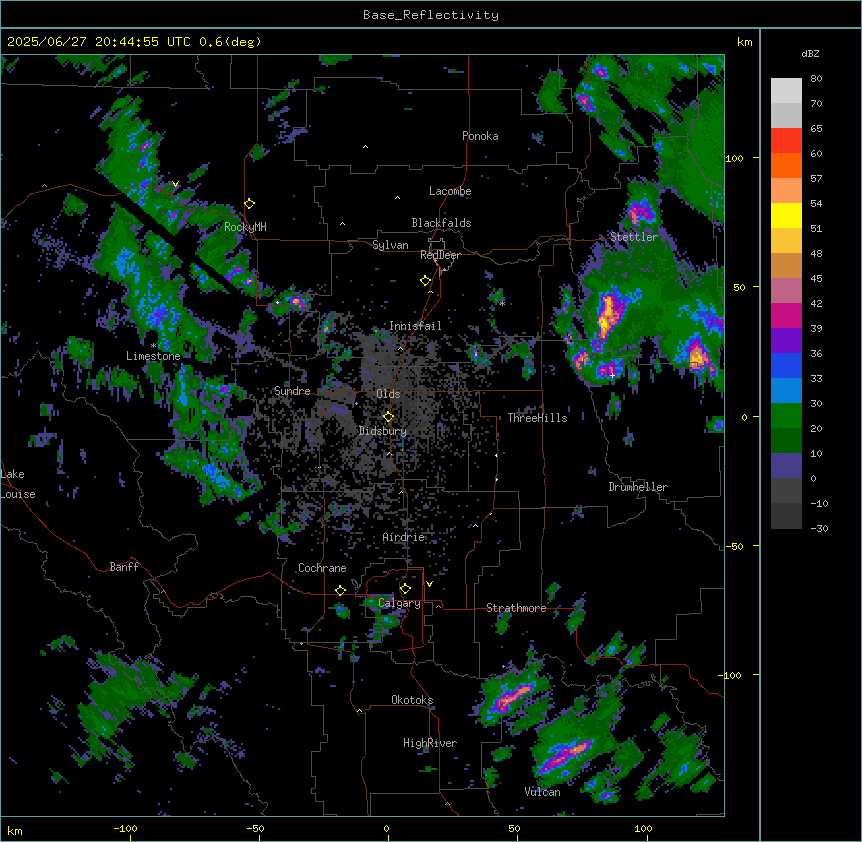Image resolution: width=862 pixels, height=842 pixels.
Task: Click the Blackfalds town label
Action: (441, 223)
